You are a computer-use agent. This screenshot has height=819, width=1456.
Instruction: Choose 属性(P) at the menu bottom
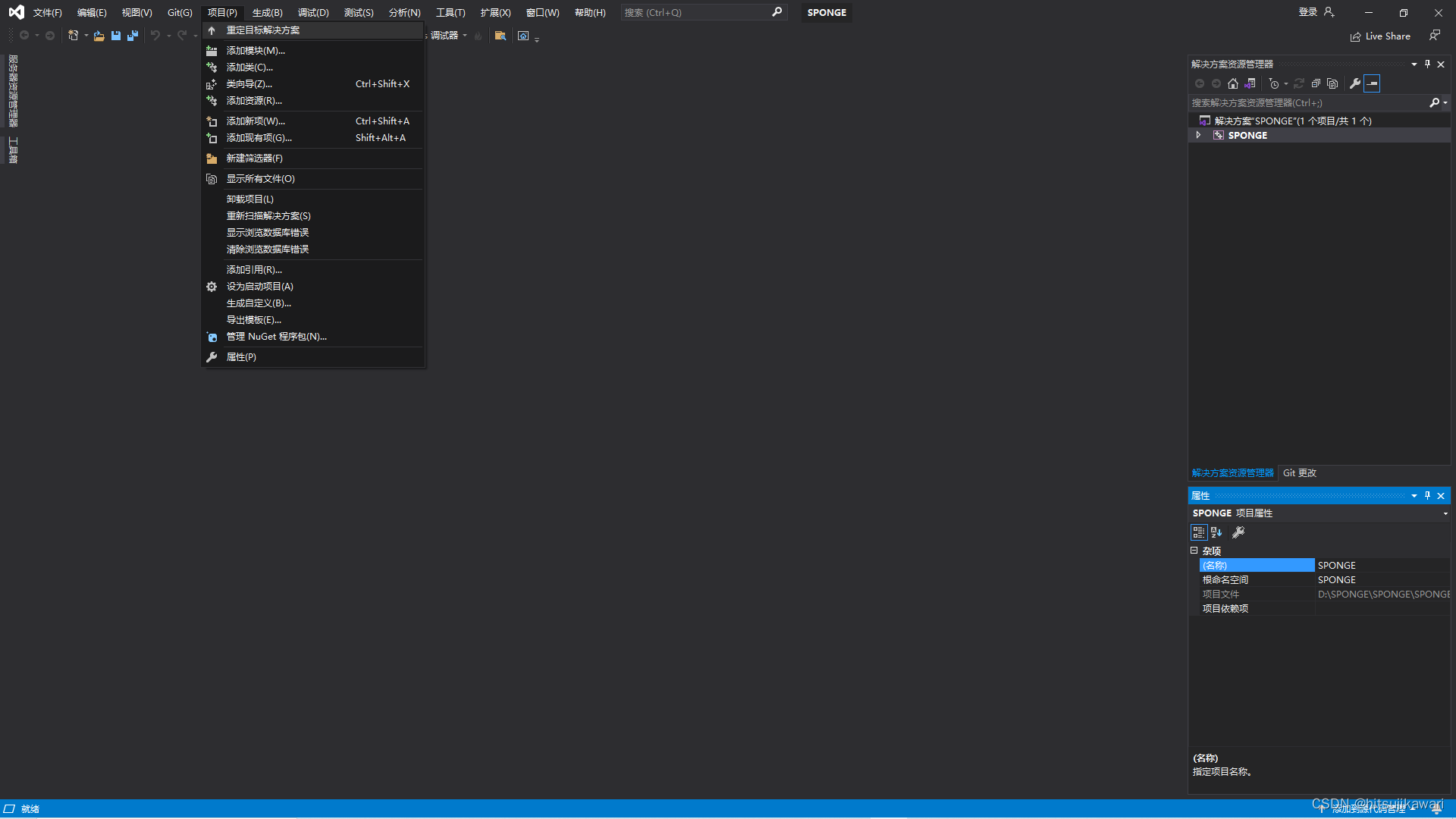click(312, 357)
